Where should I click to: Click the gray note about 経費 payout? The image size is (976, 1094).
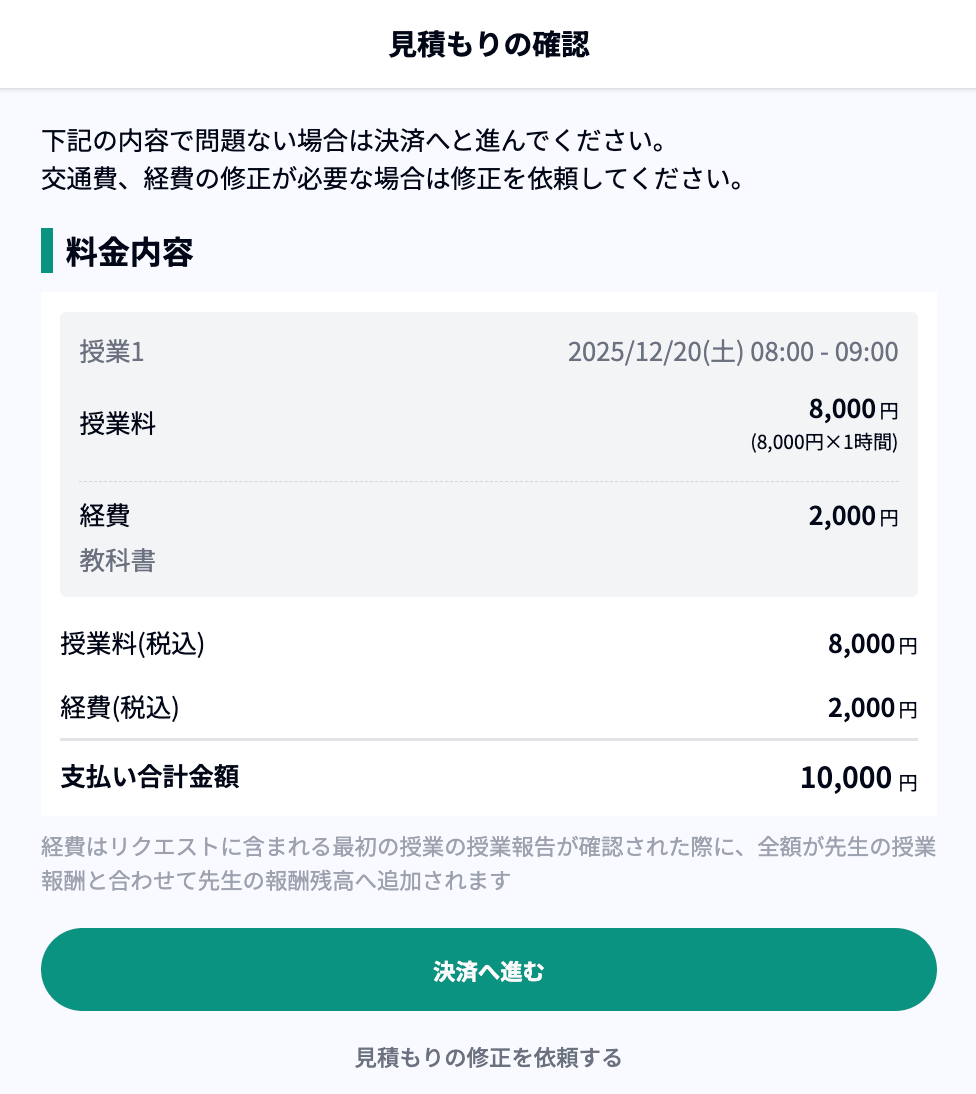488,864
